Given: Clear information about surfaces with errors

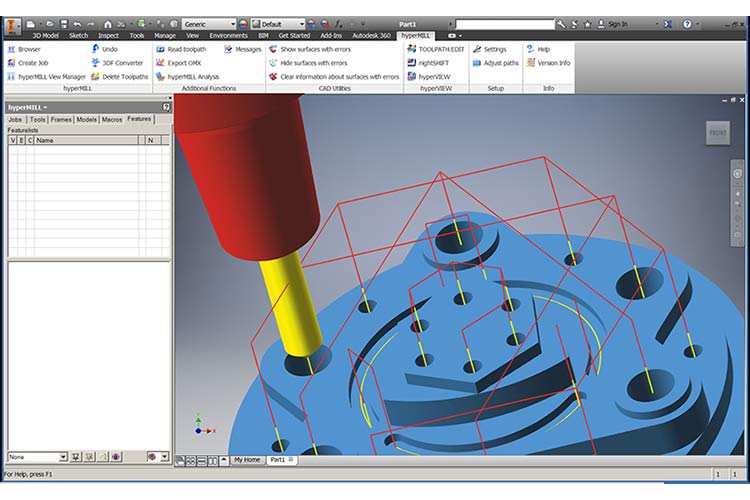Looking at the screenshot, I should pos(334,77).
